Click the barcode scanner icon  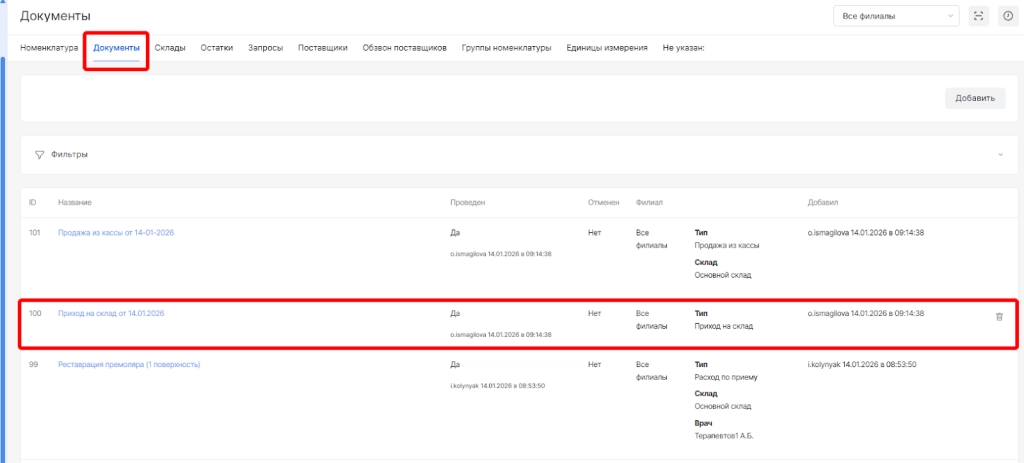(x=978, y=16)
